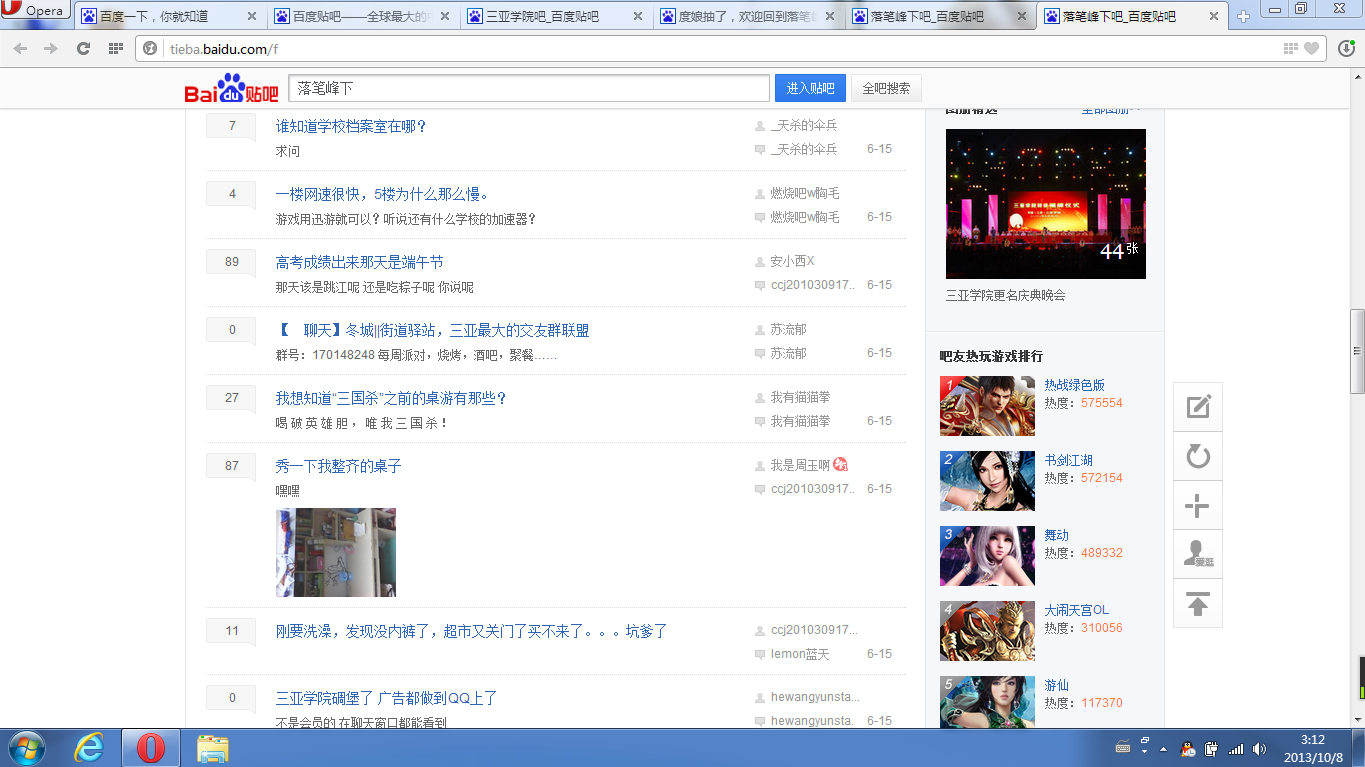Open the thread about 冬城||街道驿站 交友群联盟

(x=432, y=330)
